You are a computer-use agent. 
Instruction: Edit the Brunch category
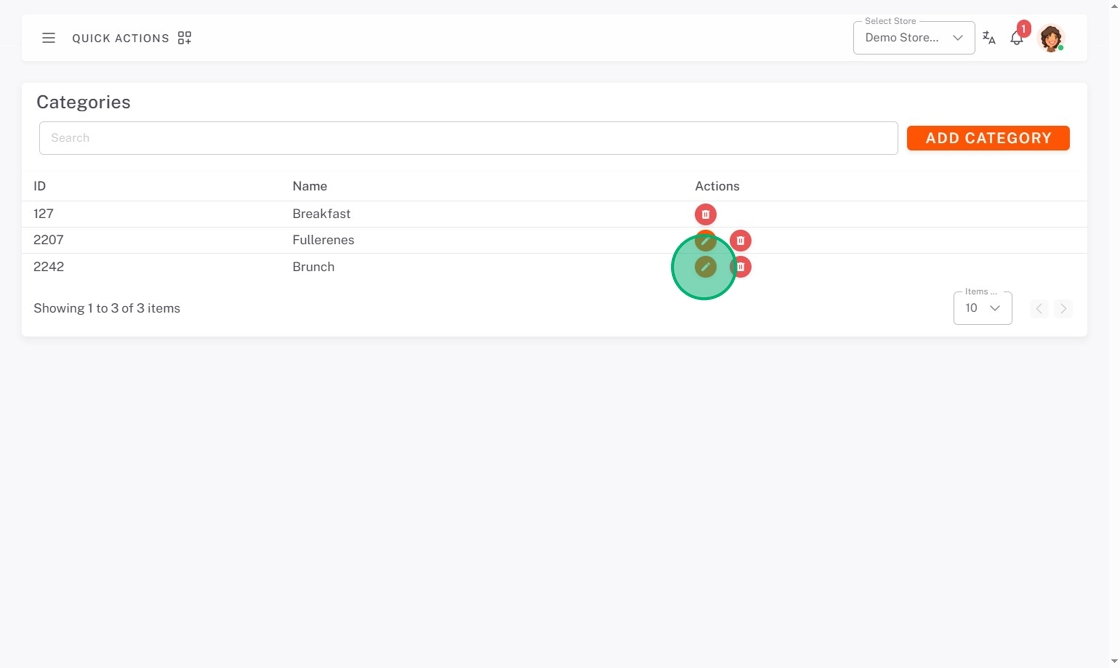(705, 267)
